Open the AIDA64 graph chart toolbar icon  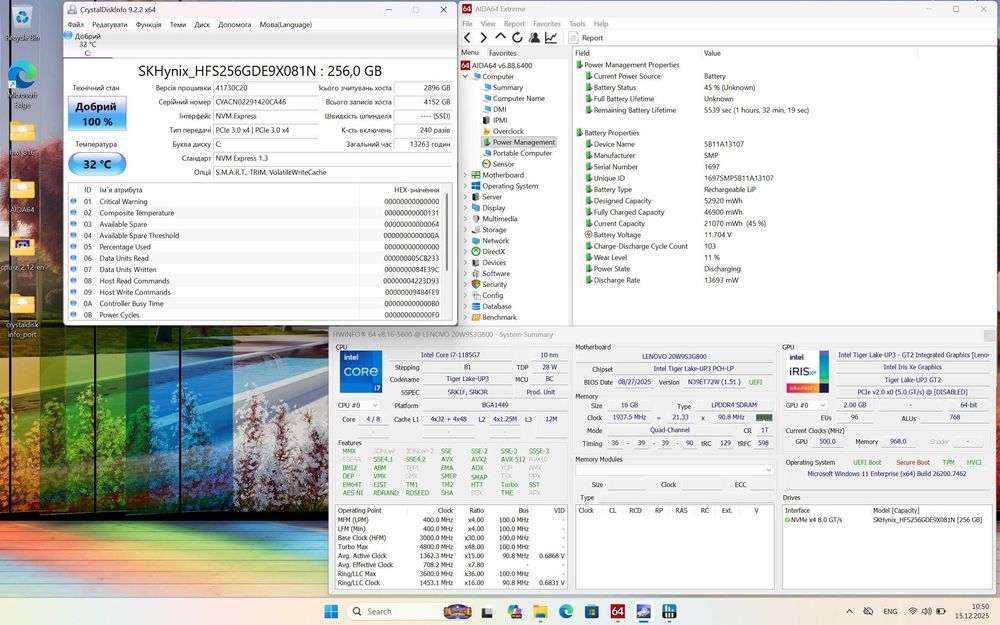point(551,38)
